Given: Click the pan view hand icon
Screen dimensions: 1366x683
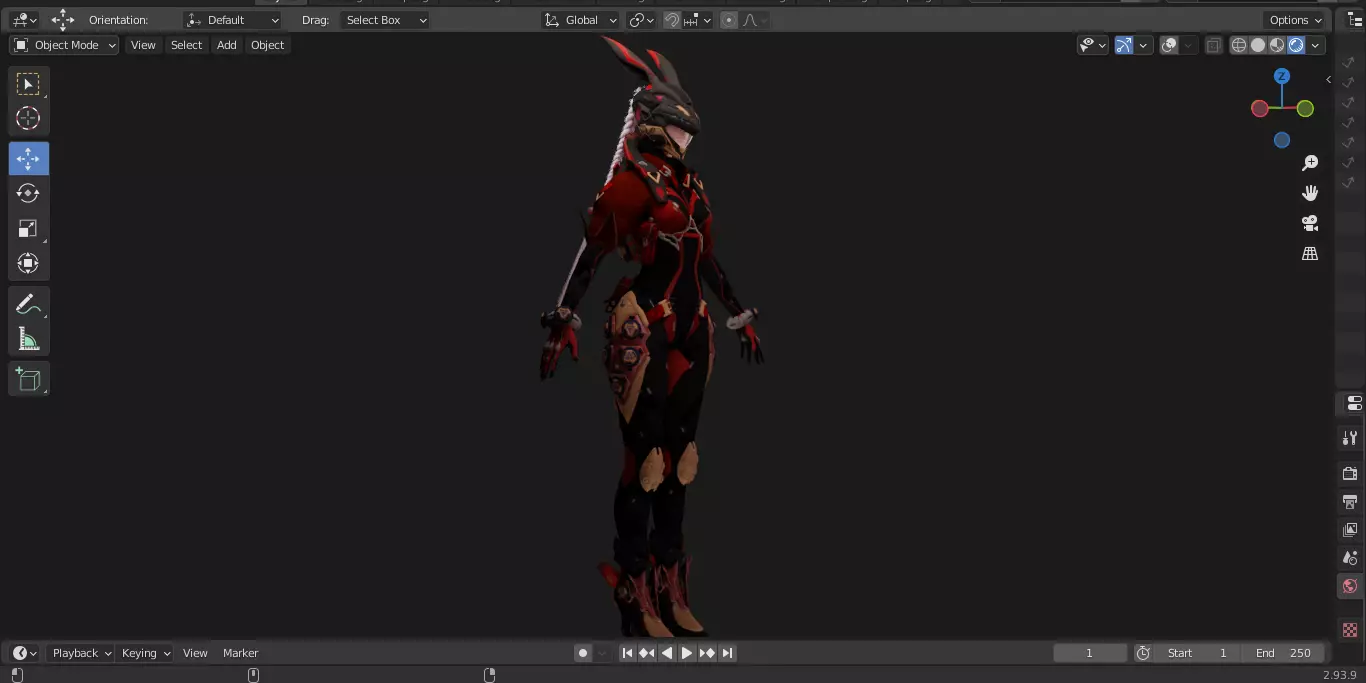Looking at the screenshot, I should pyautogui.click(x=1310, y=193).
